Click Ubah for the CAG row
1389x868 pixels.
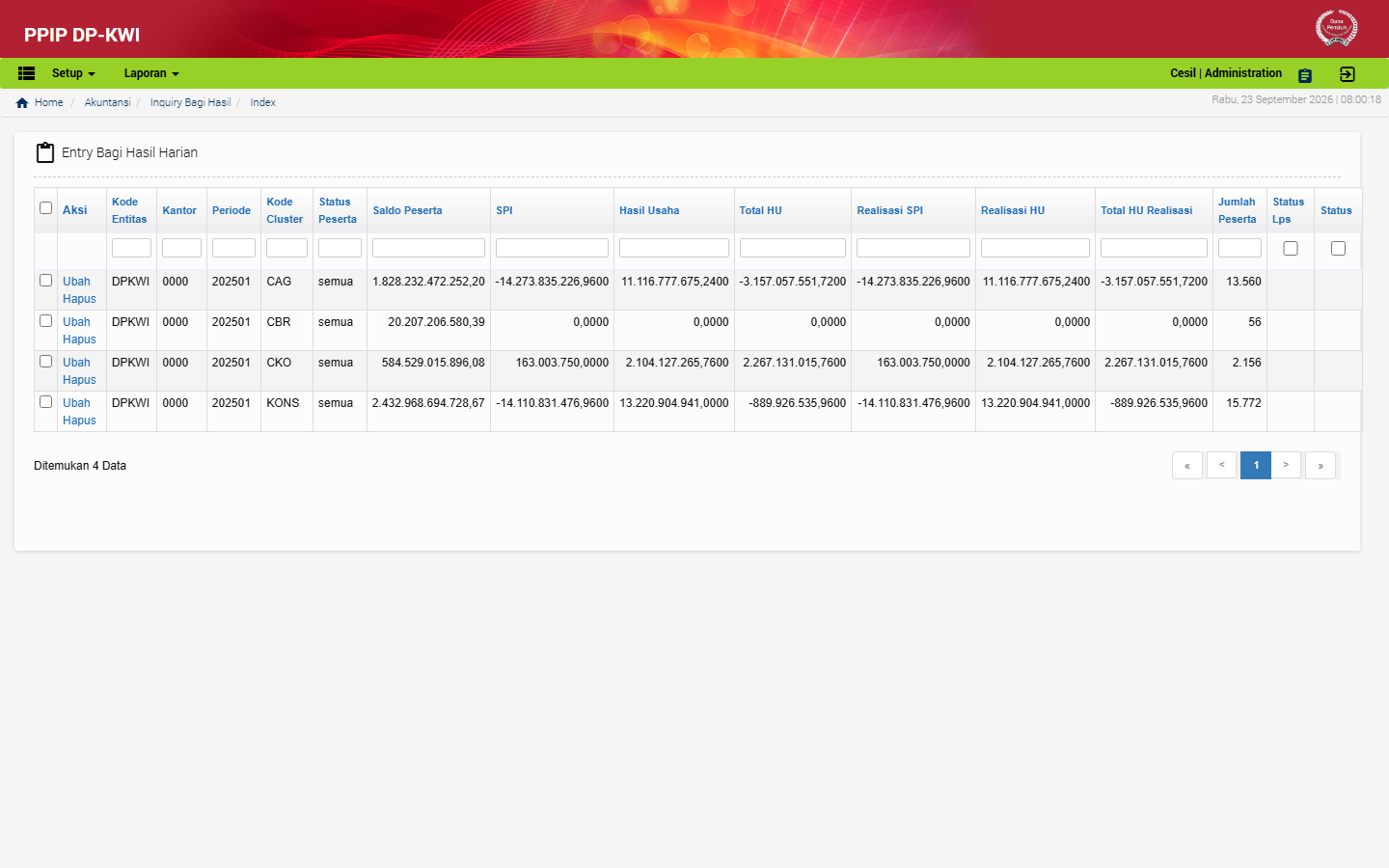pyautogui.click(x=76, y=282)
